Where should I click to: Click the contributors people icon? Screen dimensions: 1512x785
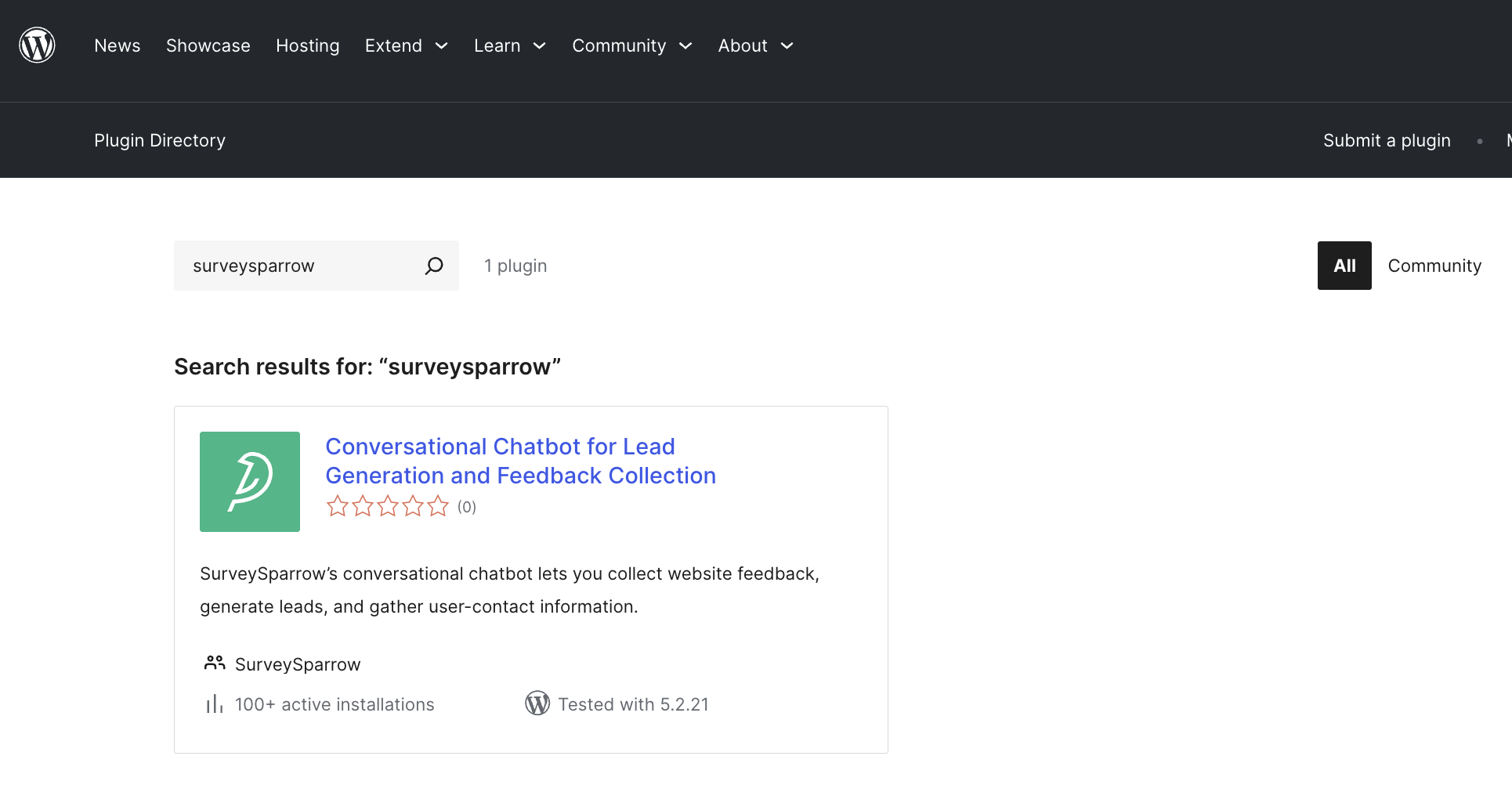(214, 664)
